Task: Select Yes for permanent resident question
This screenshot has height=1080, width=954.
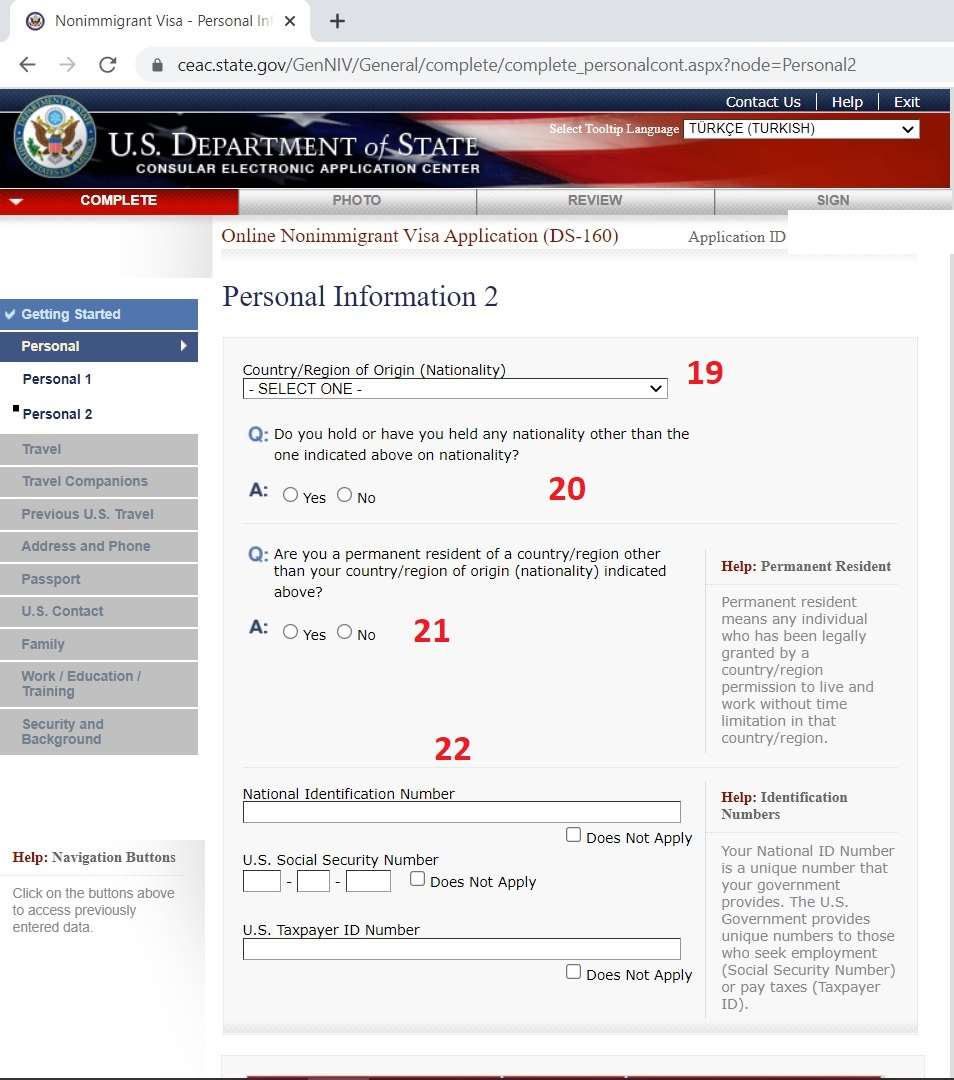Action: tap(291, 632)
